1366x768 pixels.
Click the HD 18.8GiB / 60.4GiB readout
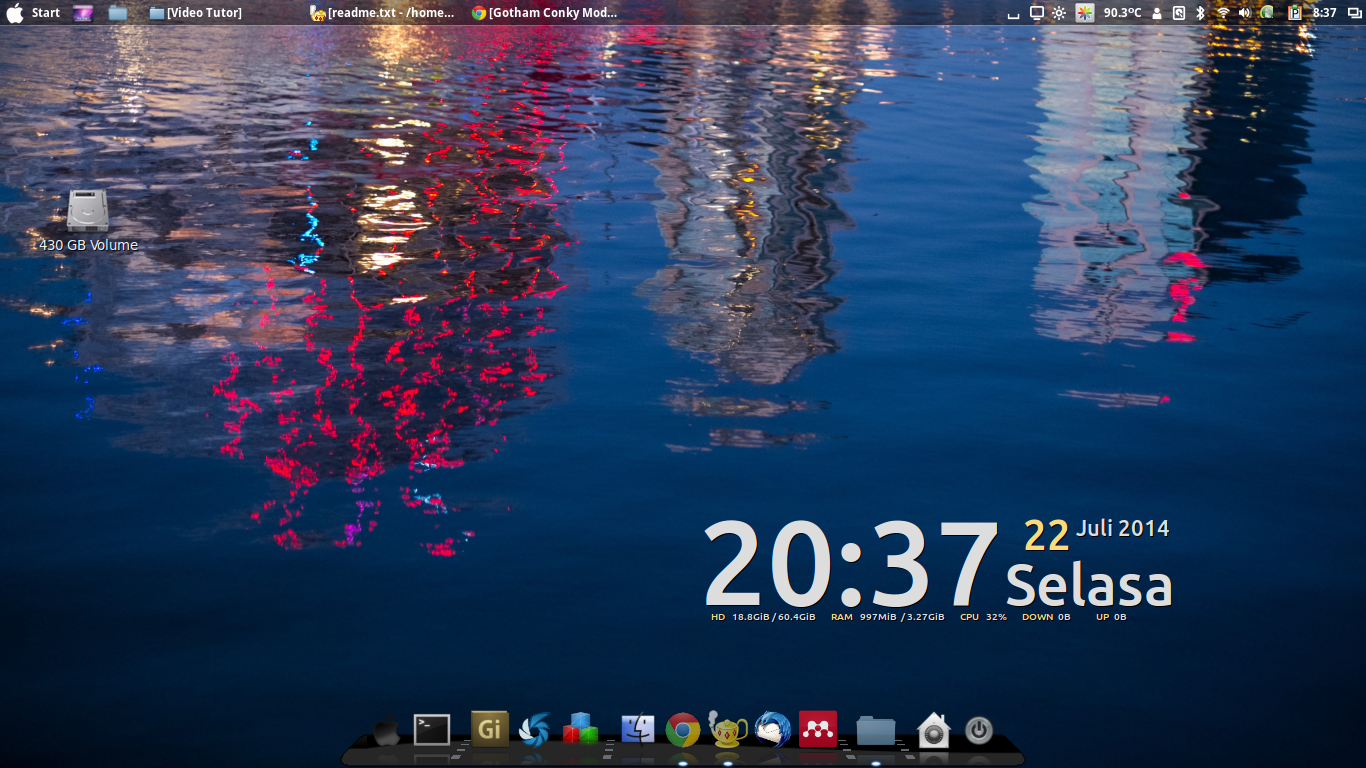pyautogui.click(x=763, y=617)
